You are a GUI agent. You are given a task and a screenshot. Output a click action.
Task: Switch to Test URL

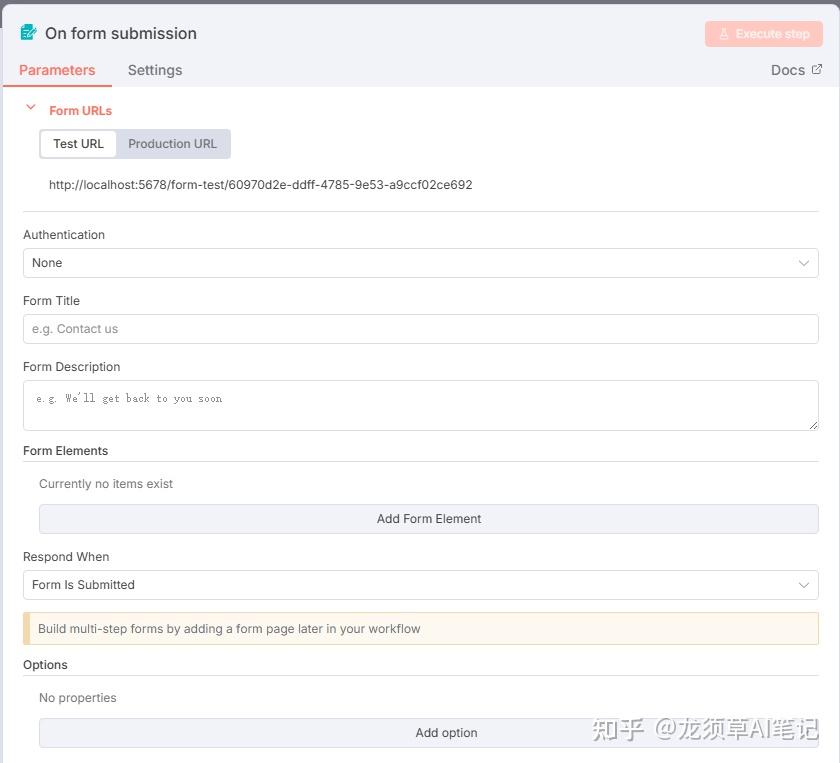pyautogui.click(x=78, y=144)
